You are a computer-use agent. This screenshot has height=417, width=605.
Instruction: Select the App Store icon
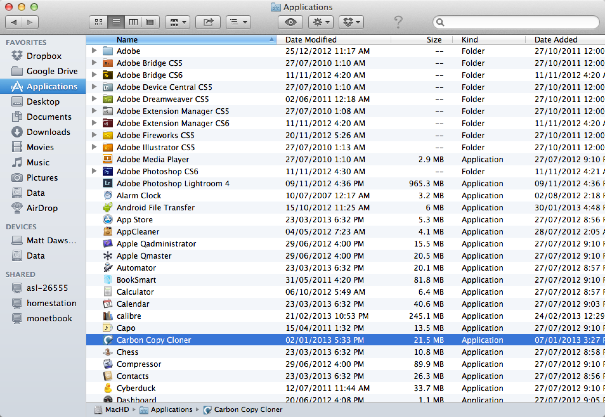[108, 219]
